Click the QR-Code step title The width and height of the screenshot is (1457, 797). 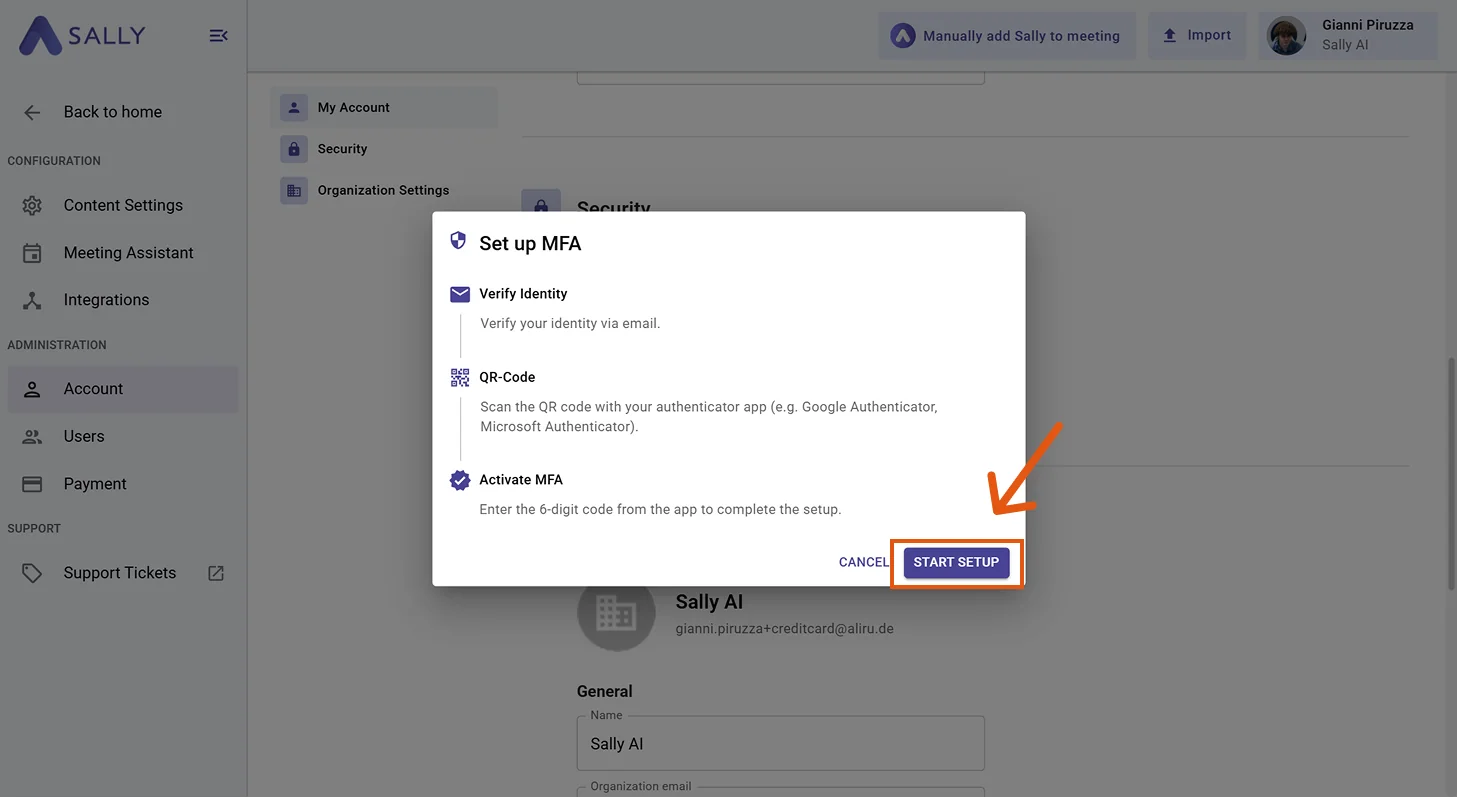tap(507, 377)
